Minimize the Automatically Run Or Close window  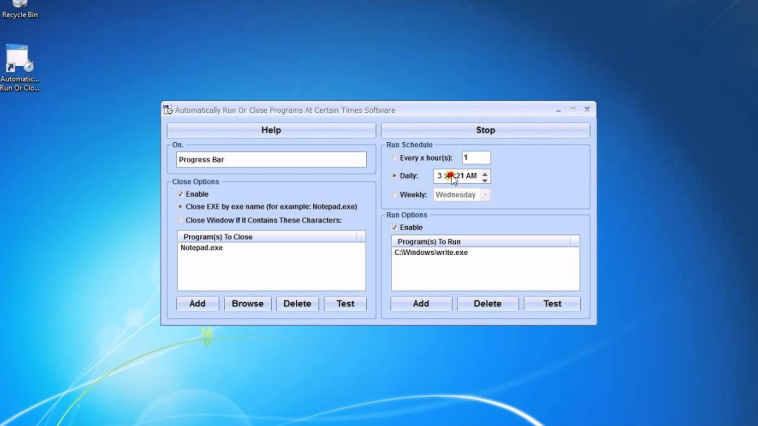point(556,109)
